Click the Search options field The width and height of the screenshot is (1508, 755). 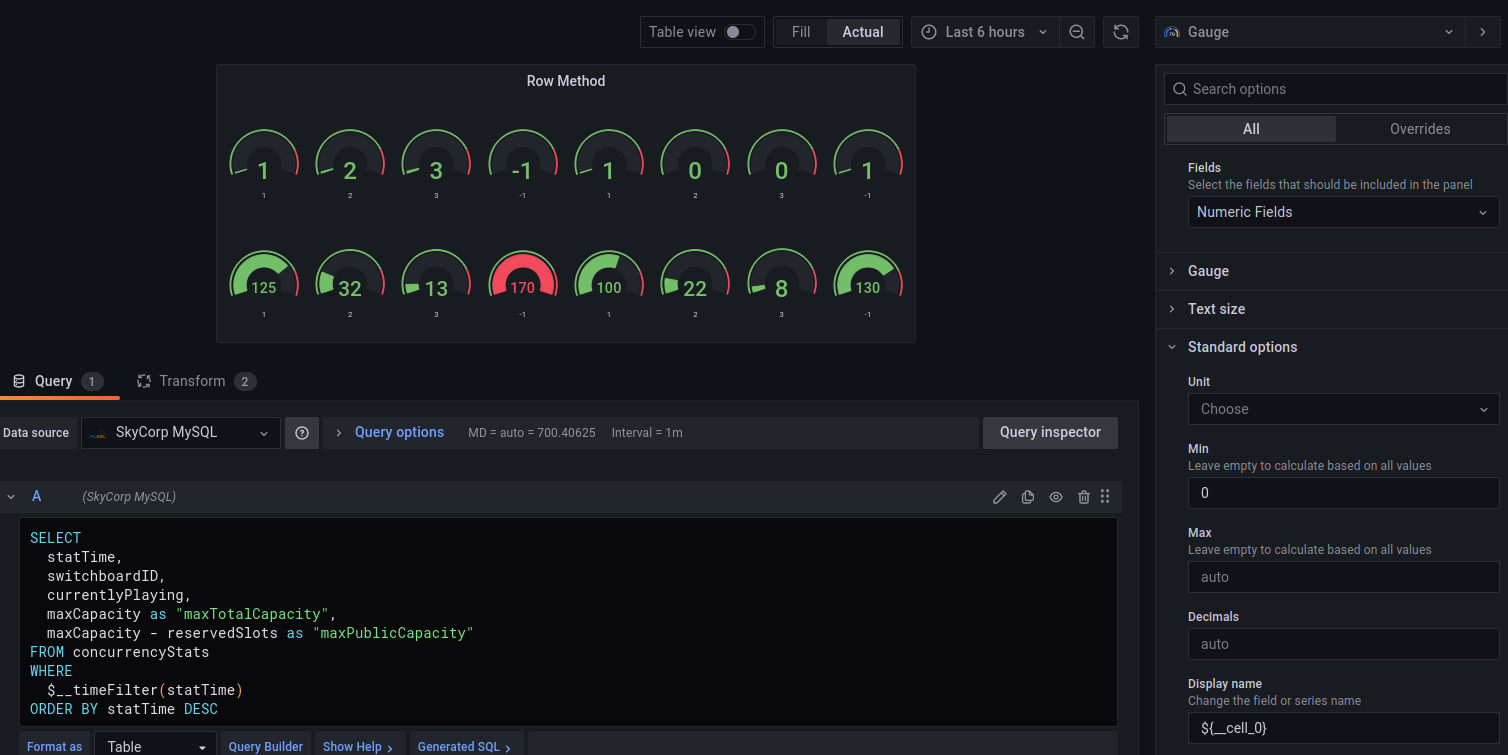tap(1336, 89)
